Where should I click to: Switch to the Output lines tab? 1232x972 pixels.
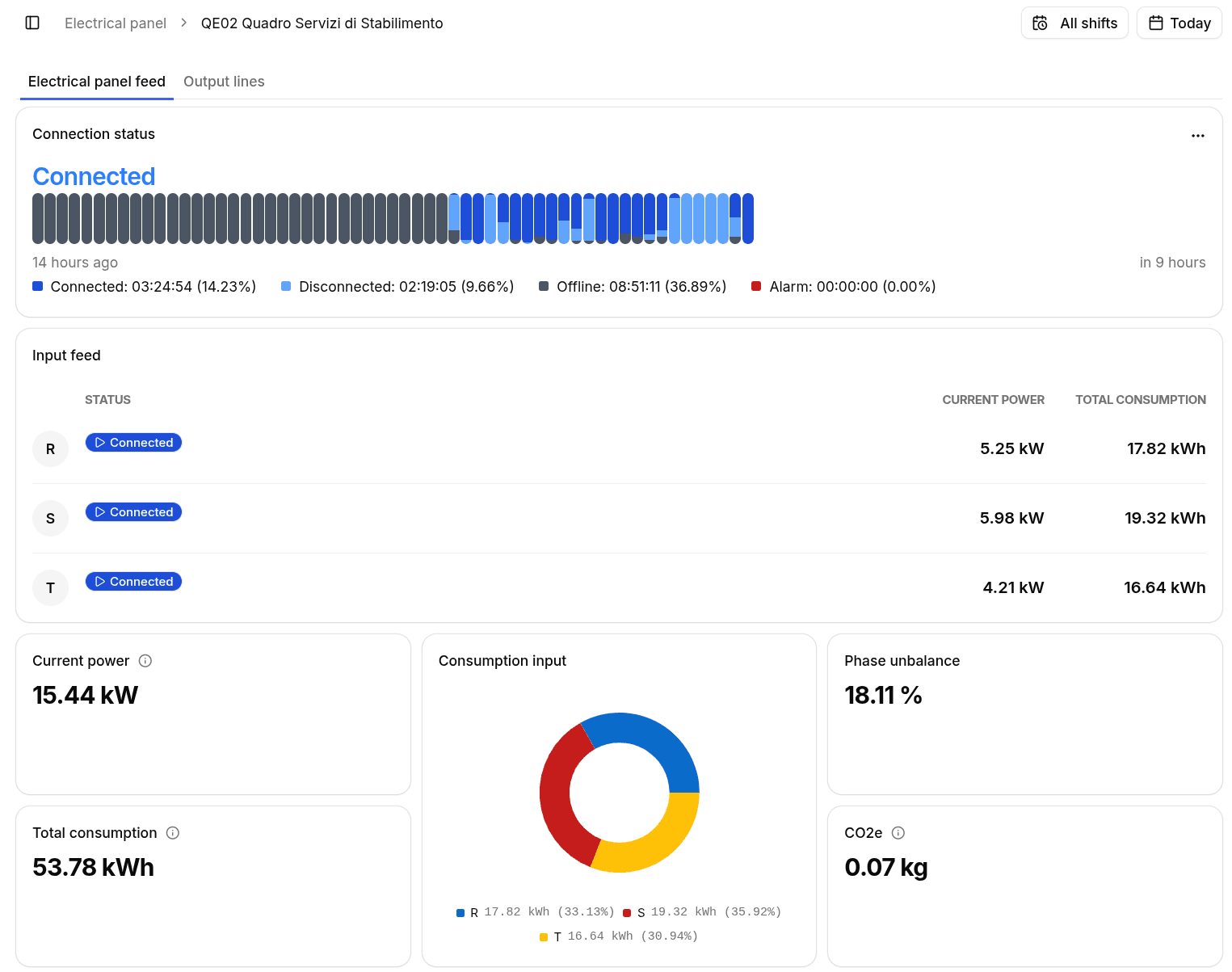point(224,82)
